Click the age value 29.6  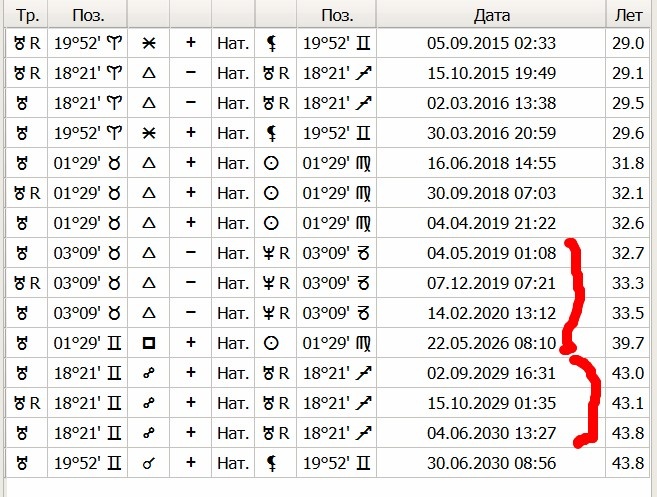[x=628, y=133]
